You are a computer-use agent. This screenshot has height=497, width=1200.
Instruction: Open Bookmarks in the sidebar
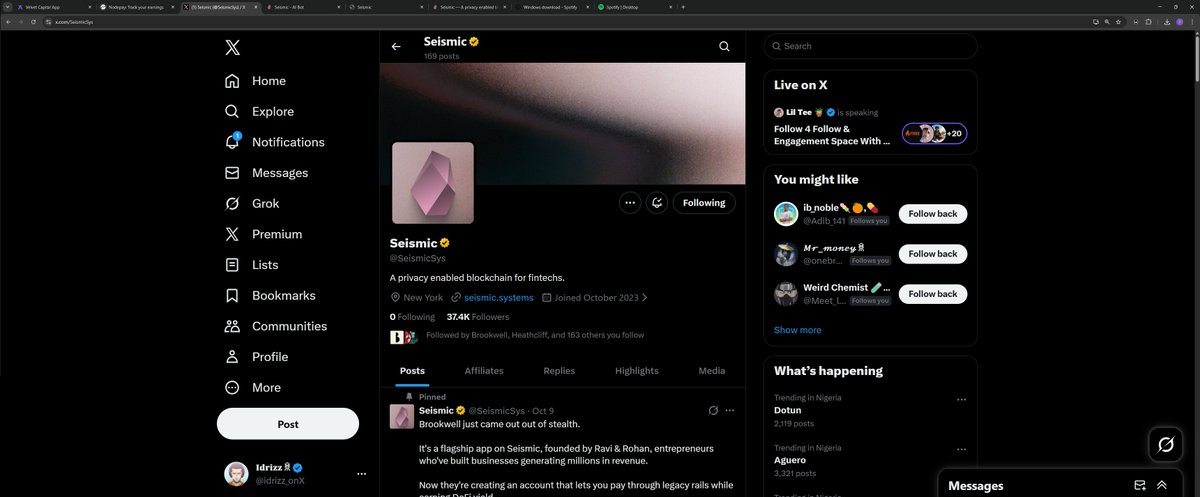pos(270,296)
